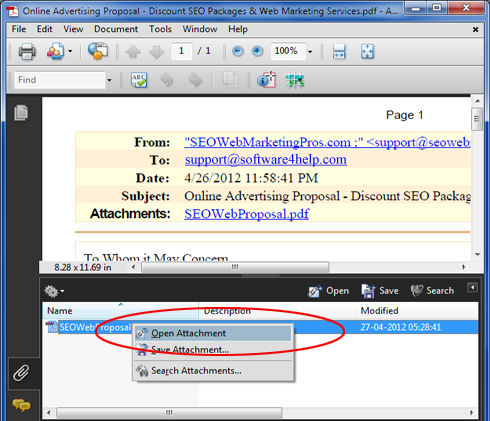The image size is (490, 421).
Task: Click the SEOWebMarketingPros.com sender email link
Action: coord(327,142)
